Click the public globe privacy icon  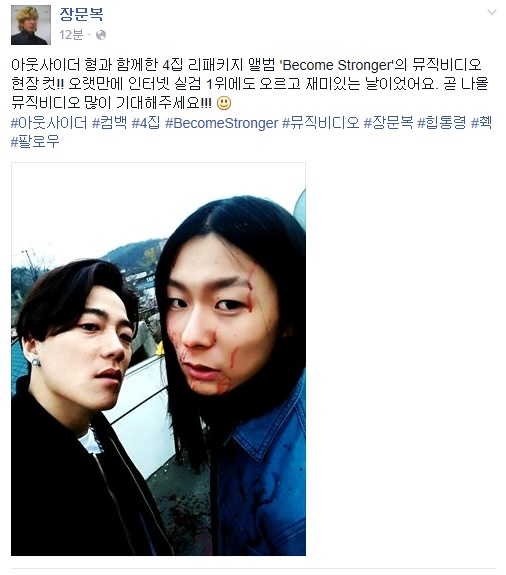point(101,35)
